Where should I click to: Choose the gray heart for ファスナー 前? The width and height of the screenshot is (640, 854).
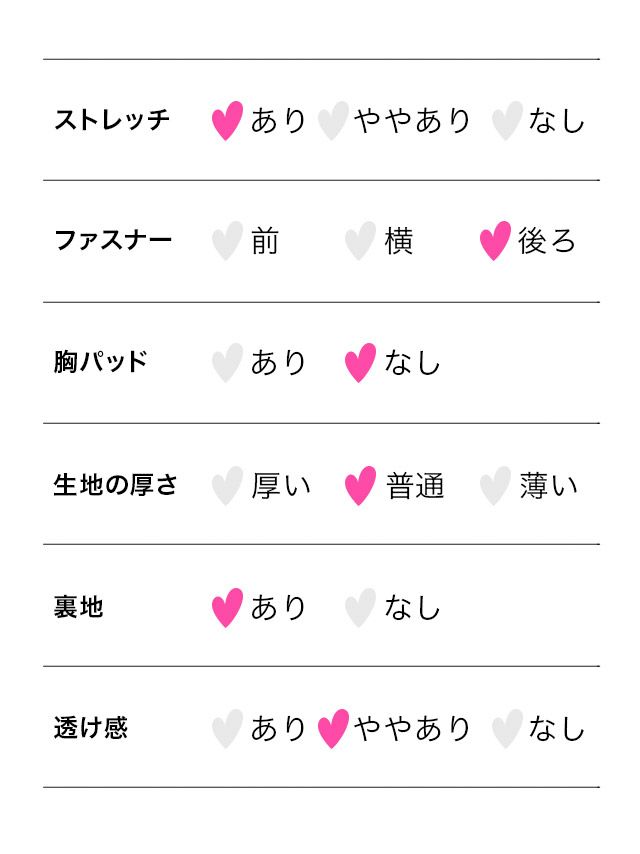pyautogui.click(x=227, y=241)
